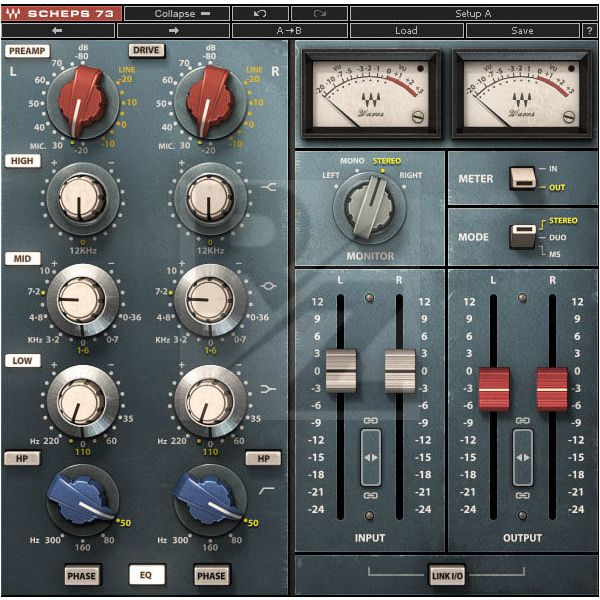Viewport: 600px width, 600px height.
Task: Click the Waves logo next to Scheps 73
Action: pos(13,14)
